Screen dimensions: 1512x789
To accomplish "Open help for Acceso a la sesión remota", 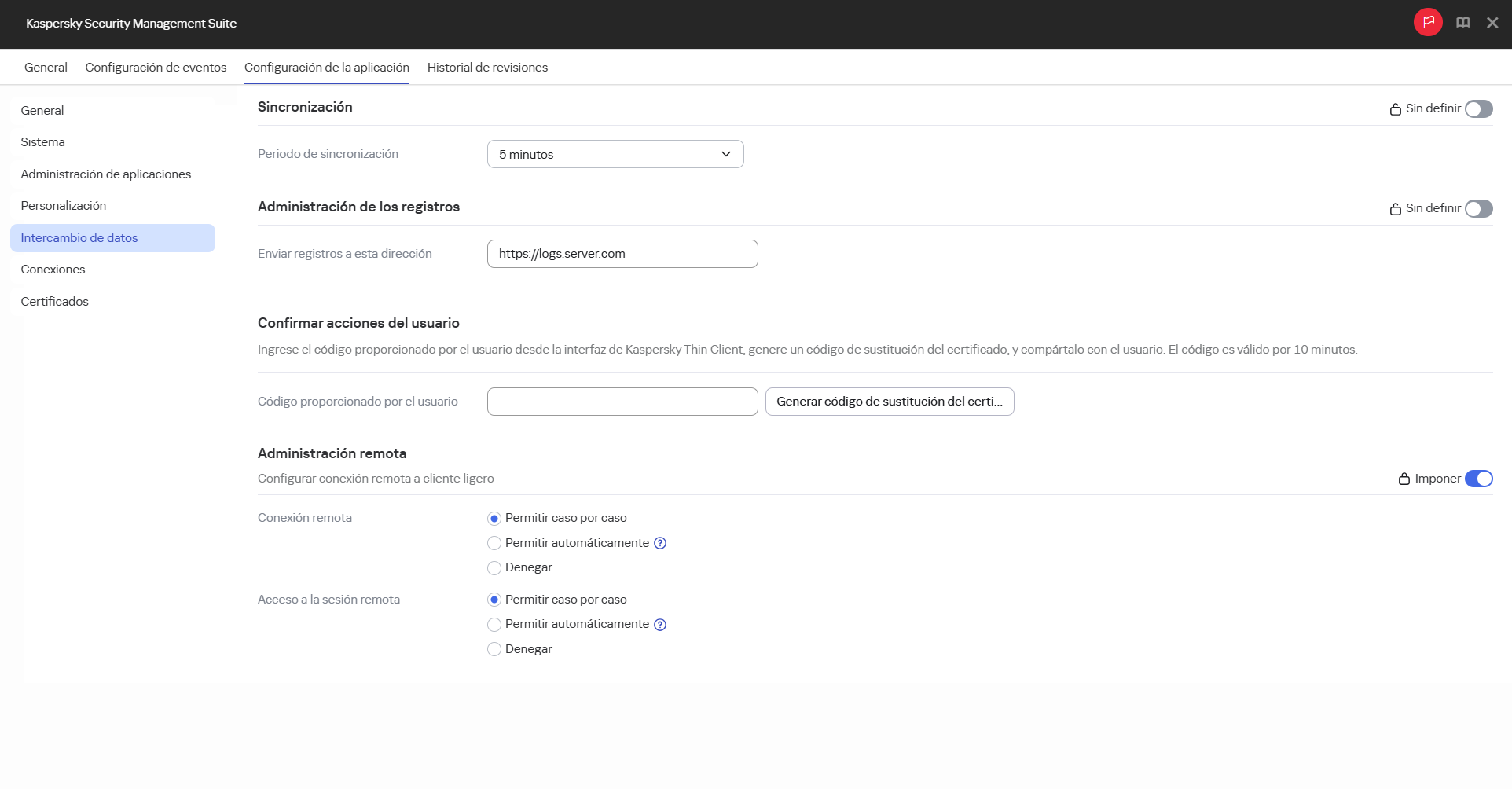I will click(x=660, y=625).
